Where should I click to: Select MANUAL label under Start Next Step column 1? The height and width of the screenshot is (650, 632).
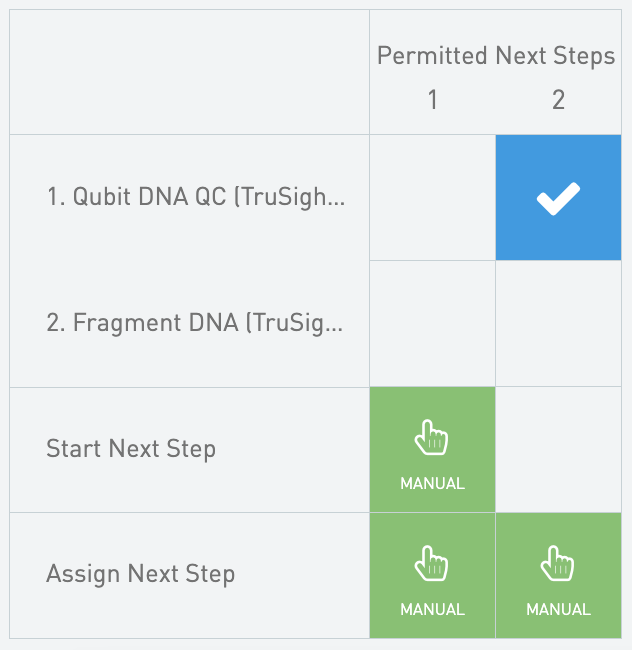432,483
